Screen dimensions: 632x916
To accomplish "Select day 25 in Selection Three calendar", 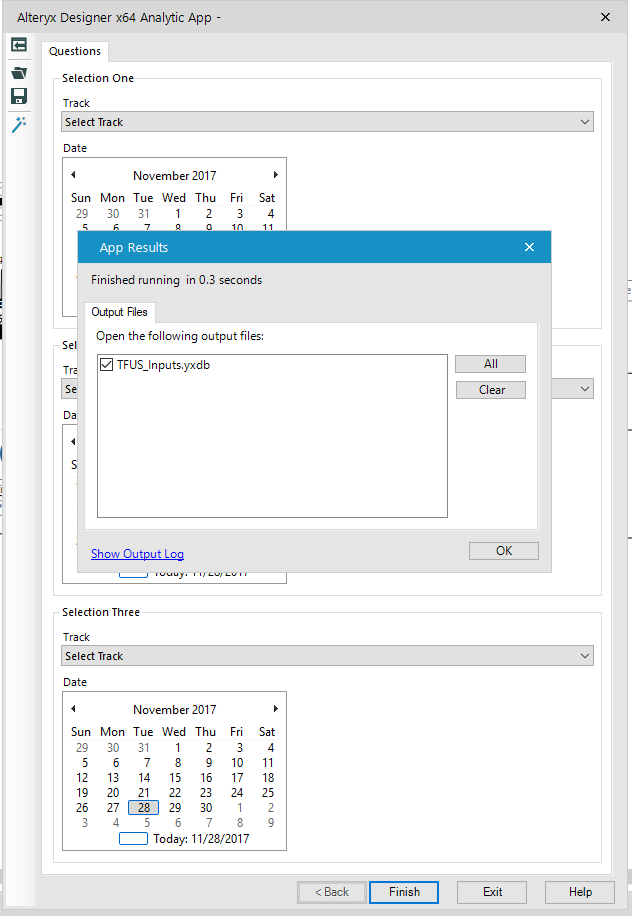I will tap(268, 793).
